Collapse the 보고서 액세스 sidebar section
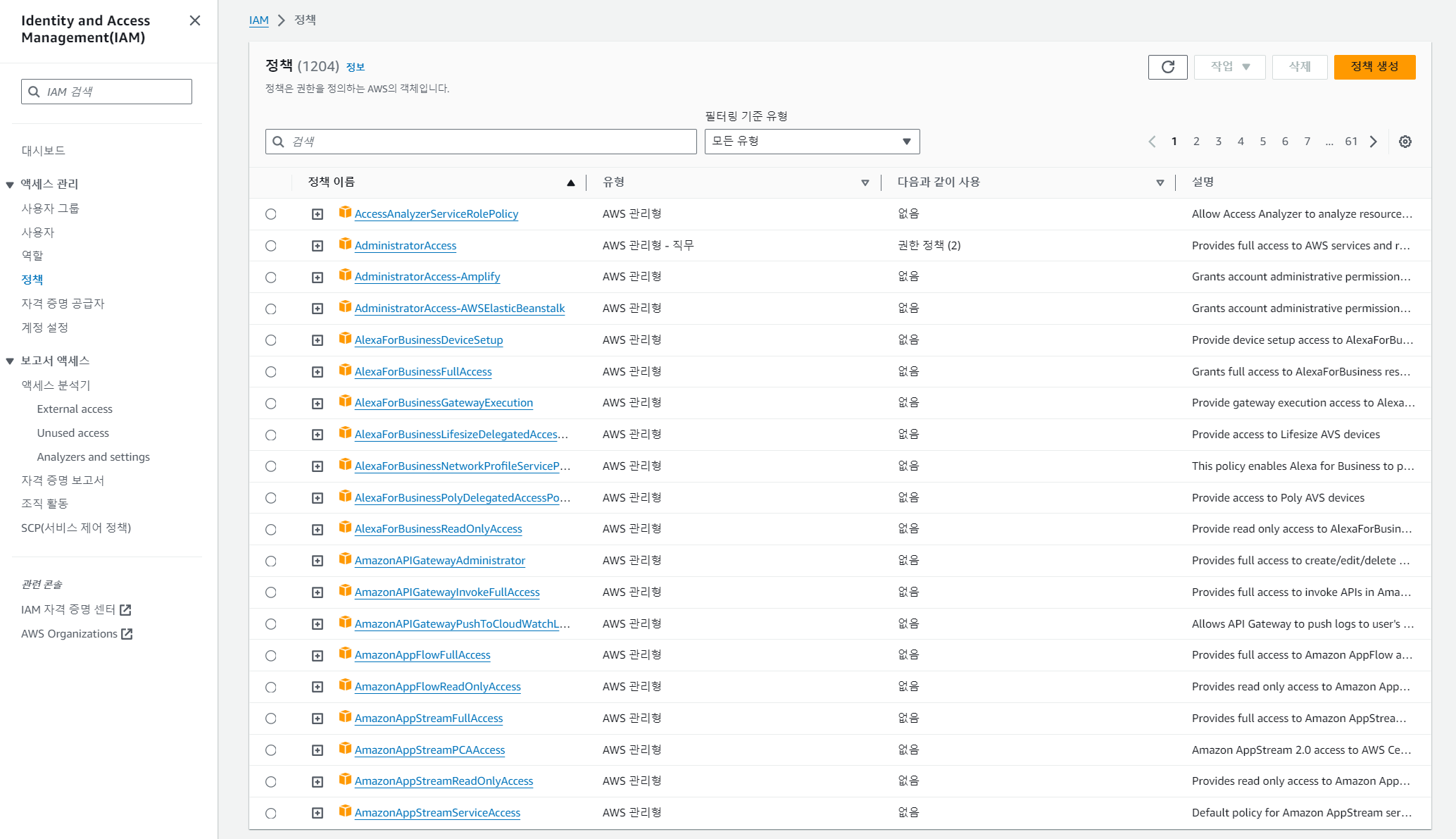1456x839 pixels. coord(10,361)
